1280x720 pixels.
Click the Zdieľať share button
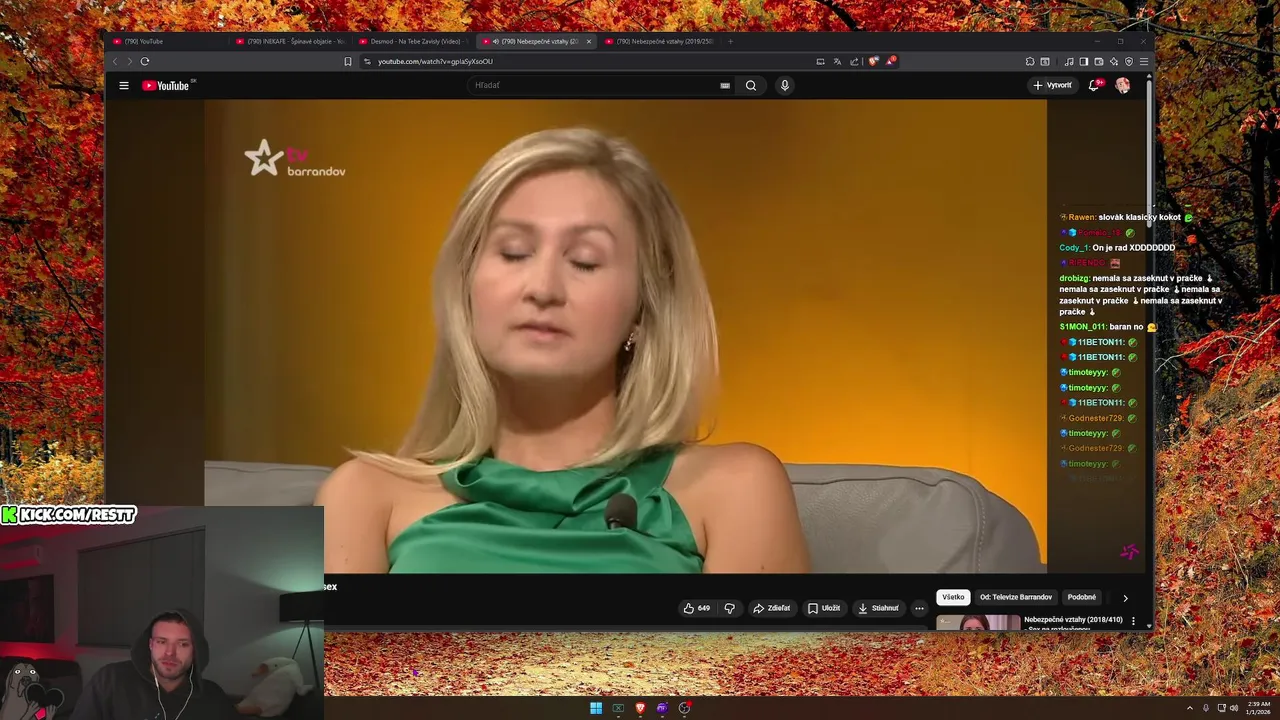pyautogui.click(x=772, y=608)
